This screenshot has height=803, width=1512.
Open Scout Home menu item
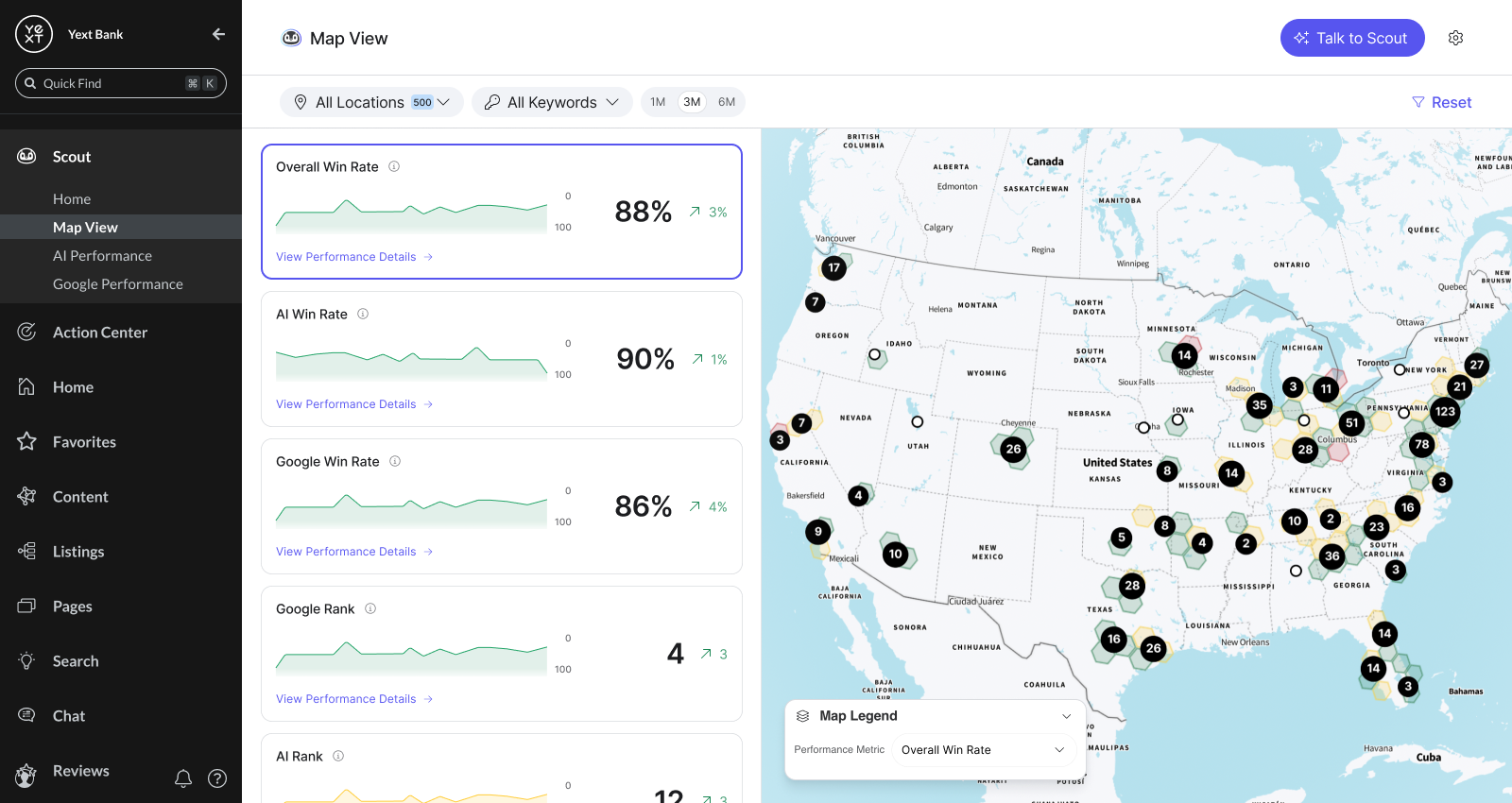pyautogui.click(x=72, y=199)
